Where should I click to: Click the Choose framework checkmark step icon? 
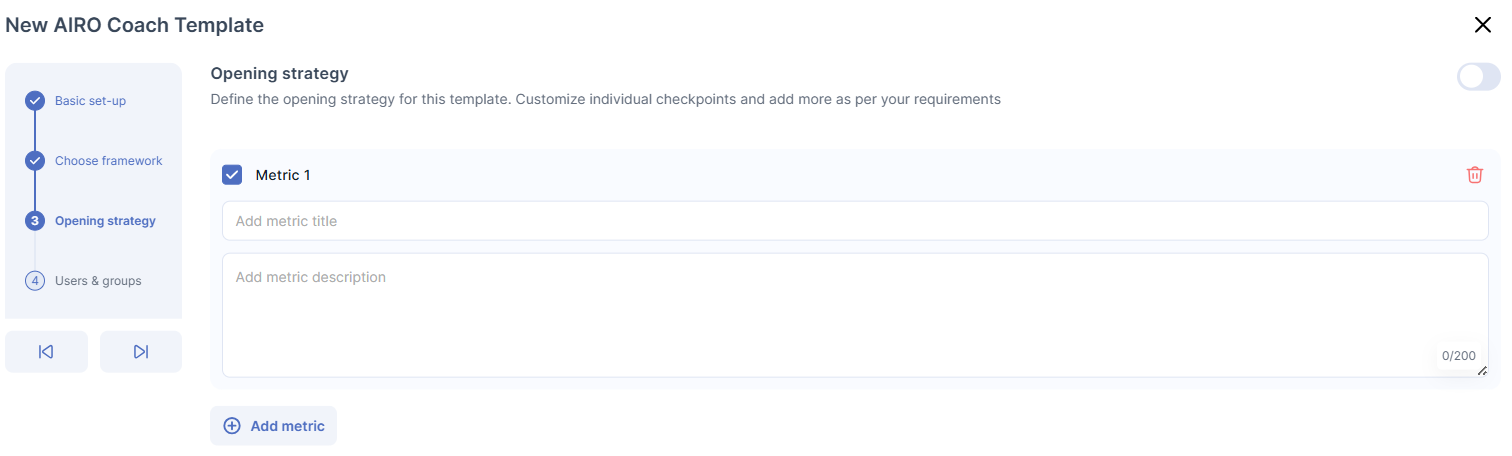tap(35, 161)
